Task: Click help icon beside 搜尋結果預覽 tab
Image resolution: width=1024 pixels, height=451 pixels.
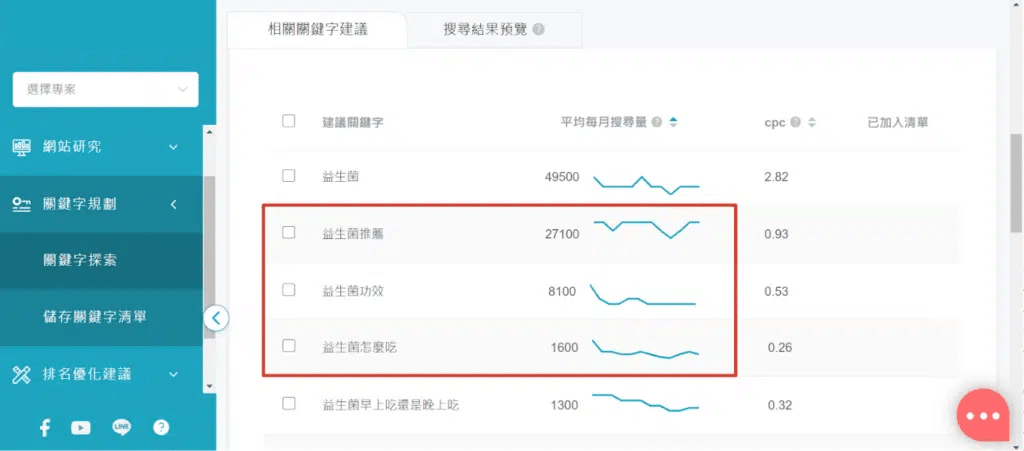Action: tap(539, 30)
